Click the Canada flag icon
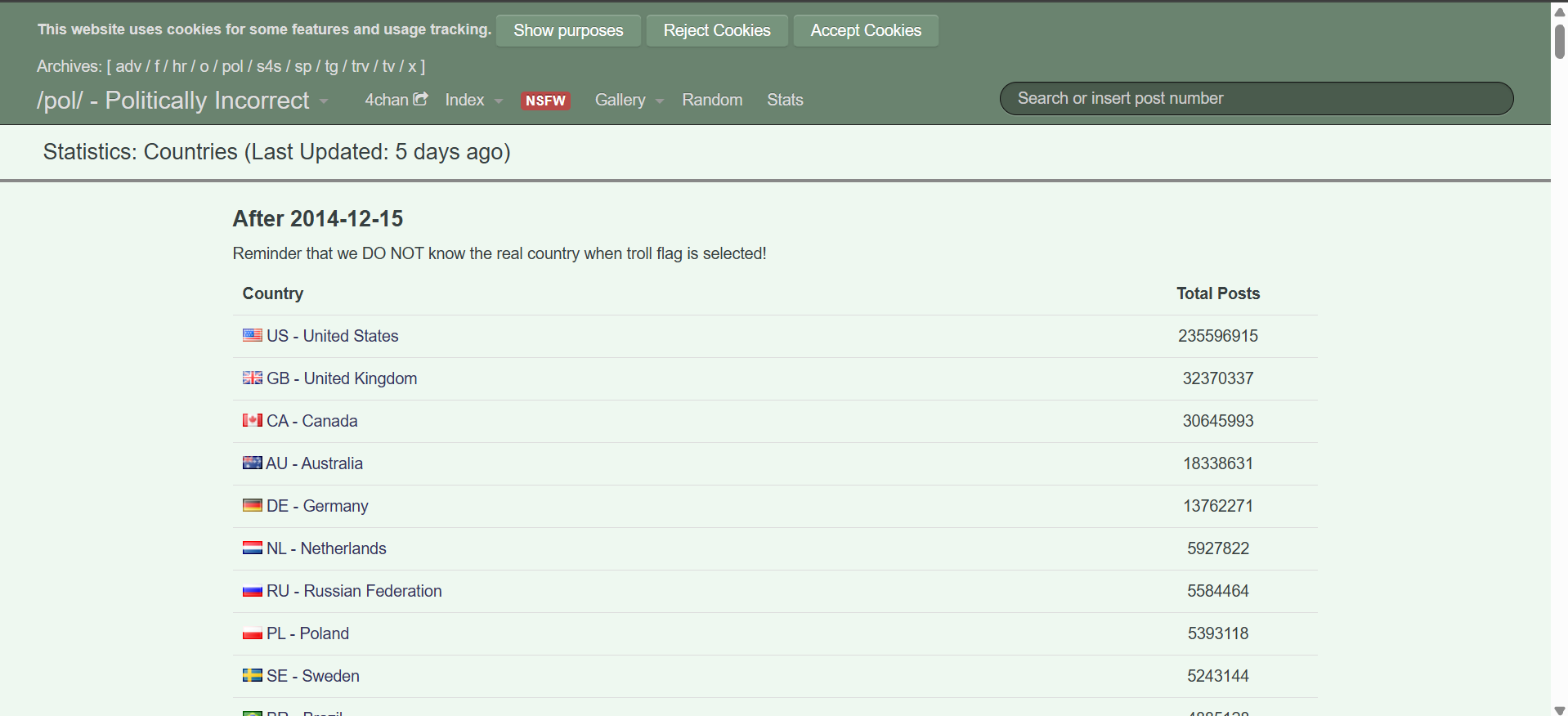Image resolution: width=1568 pixels, height=716 pixels. pos(253,420)
